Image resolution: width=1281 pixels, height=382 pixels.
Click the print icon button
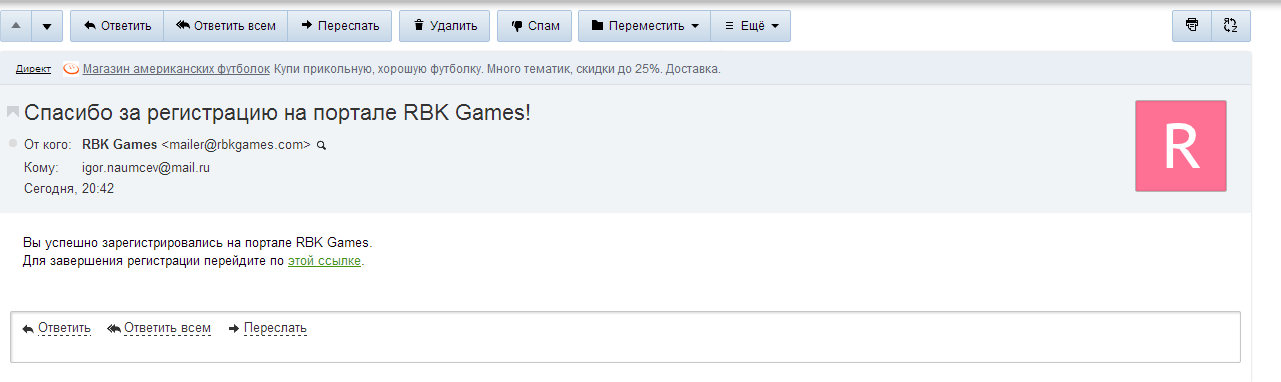pyautogui.click(x=1192, y=26)
